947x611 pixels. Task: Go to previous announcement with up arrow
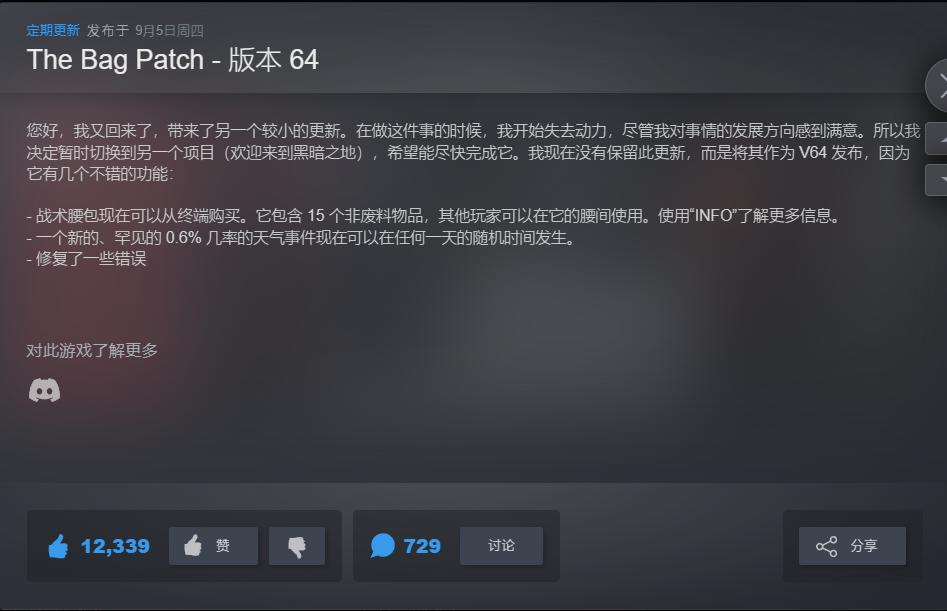coord(937,138)
